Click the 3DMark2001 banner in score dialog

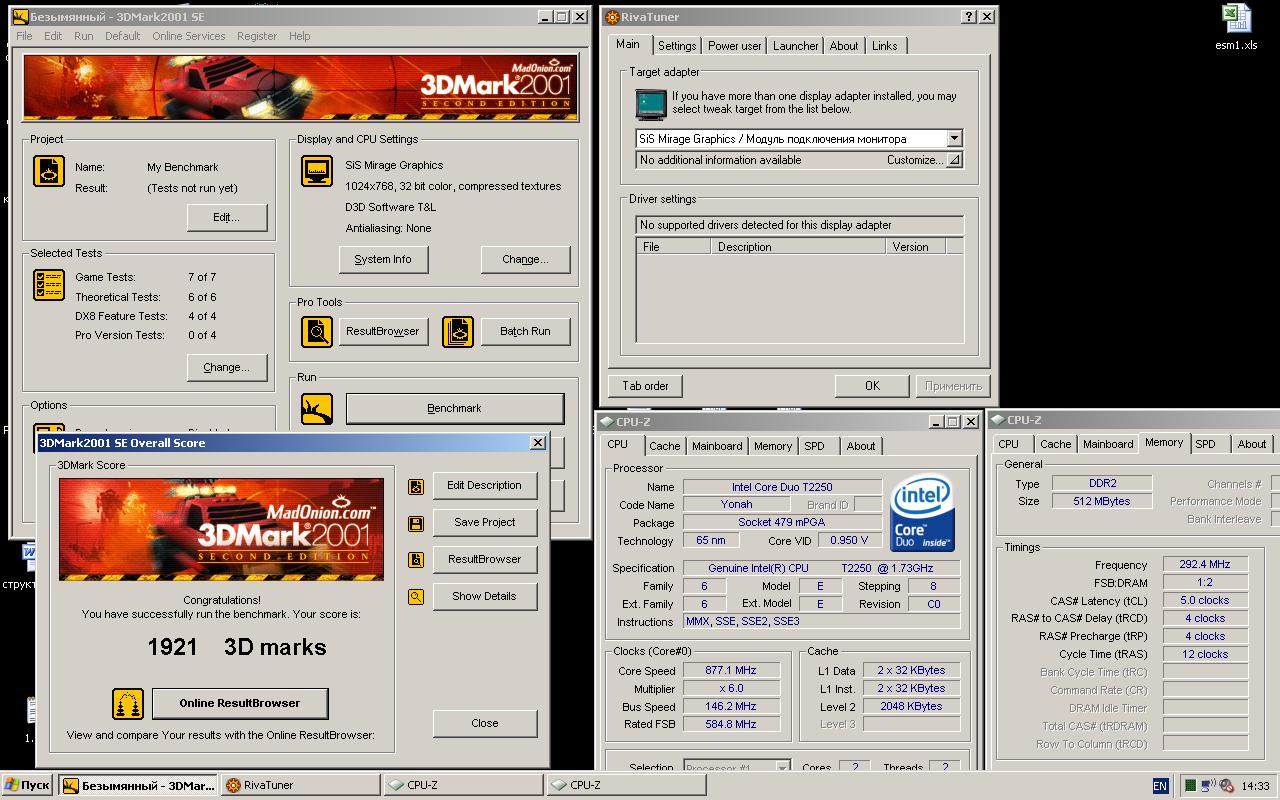coord(221,529)
